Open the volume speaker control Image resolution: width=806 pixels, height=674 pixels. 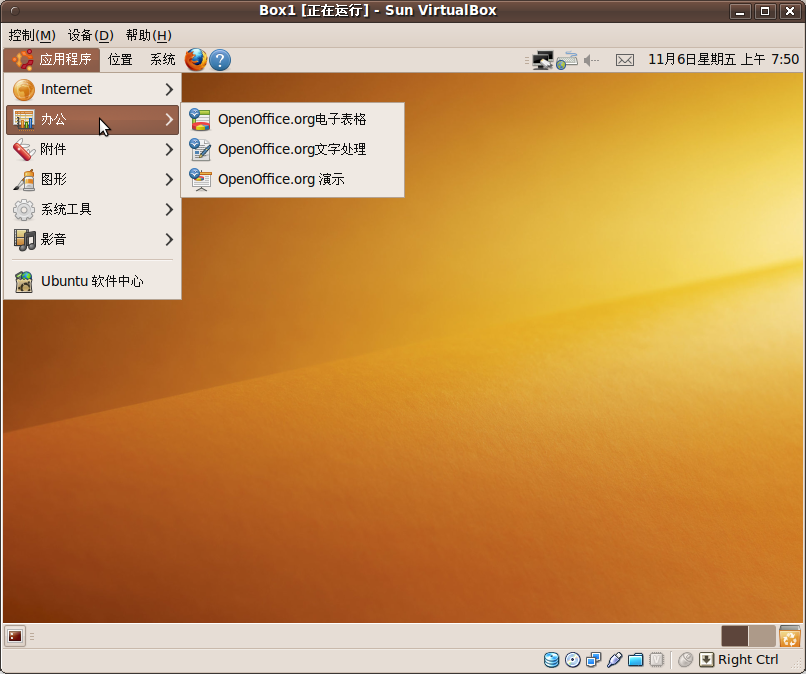tap(592, 61)
